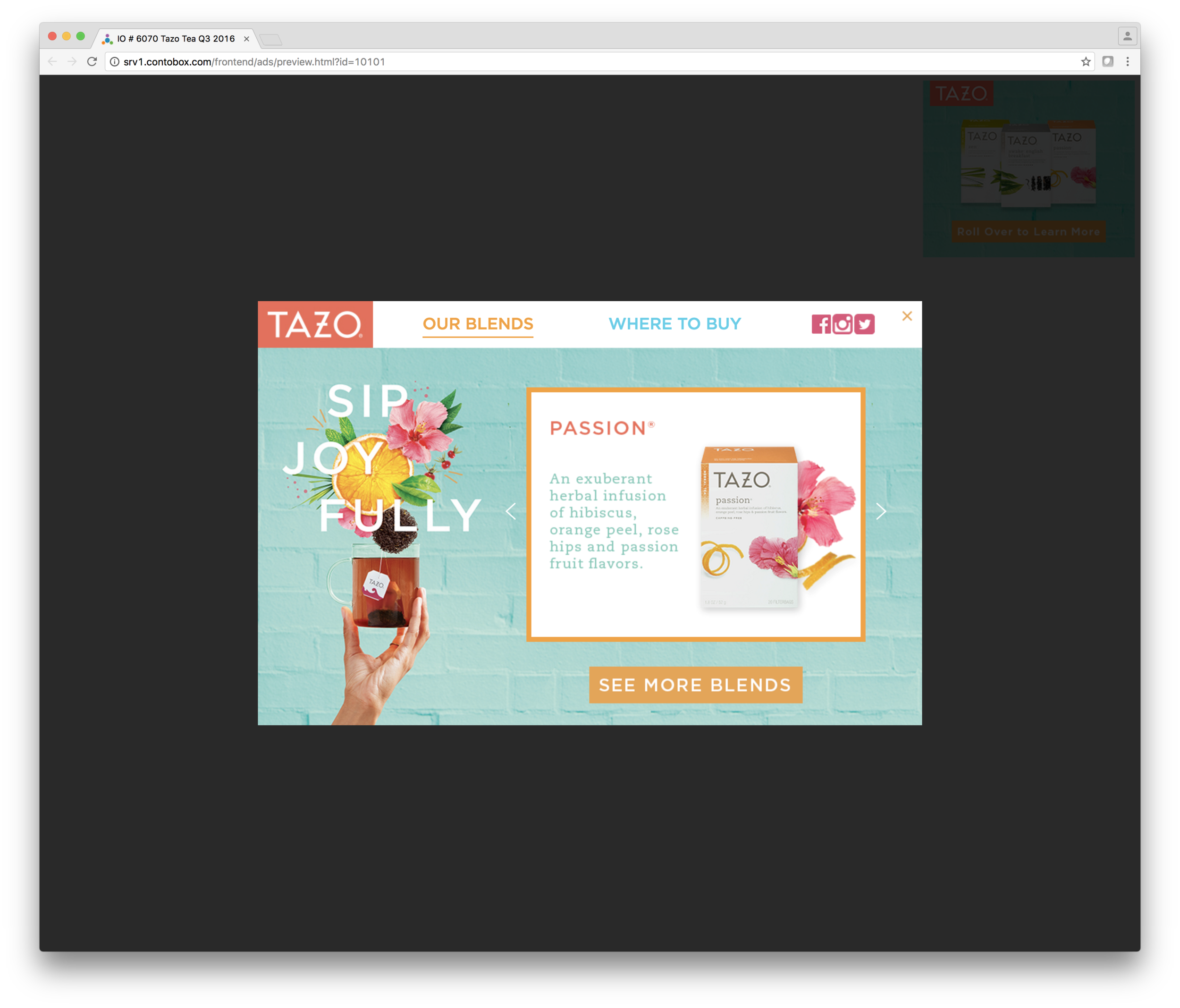Open the Chrome profile button
The image size is (1180, 1008).
[1128, 36]
